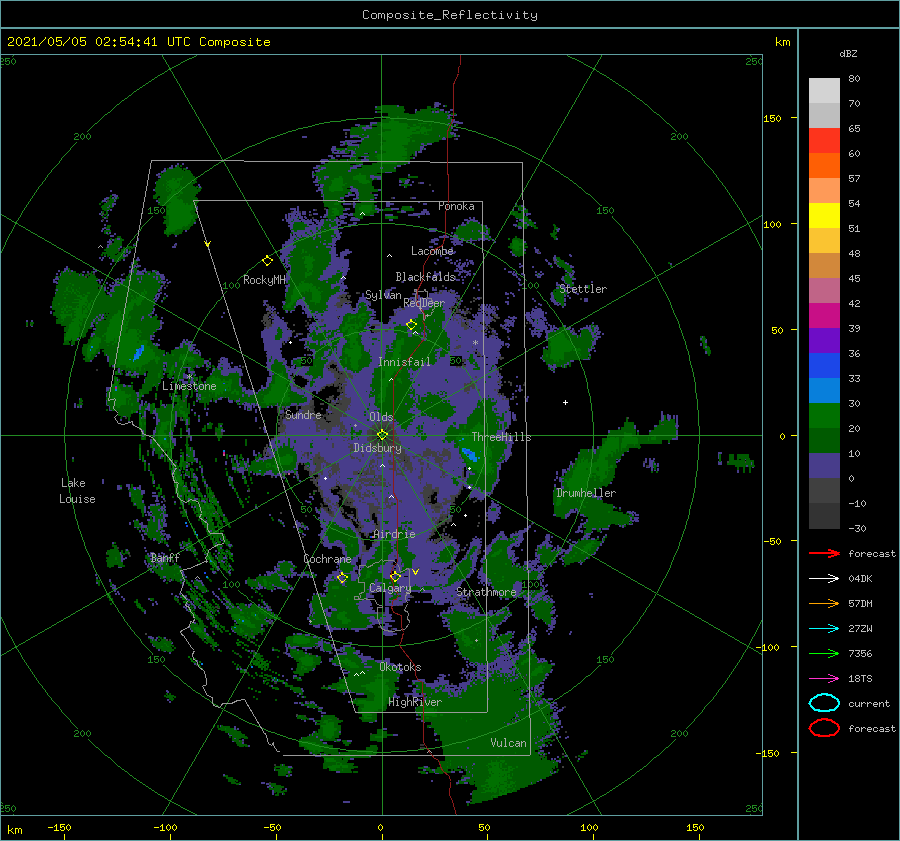Image resolution: width=900 pixels, height=841 pixels.
Task: Select the light gray 80 dBZ swatch
Action: 824,90
